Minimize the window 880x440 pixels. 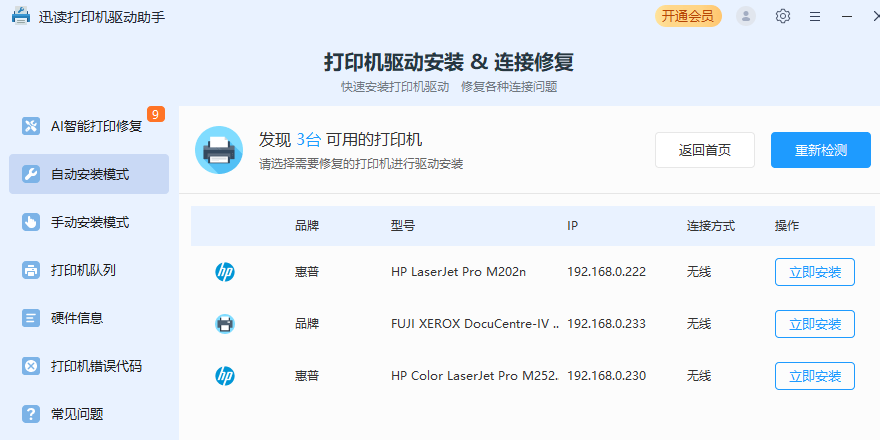tap(847, 17)
